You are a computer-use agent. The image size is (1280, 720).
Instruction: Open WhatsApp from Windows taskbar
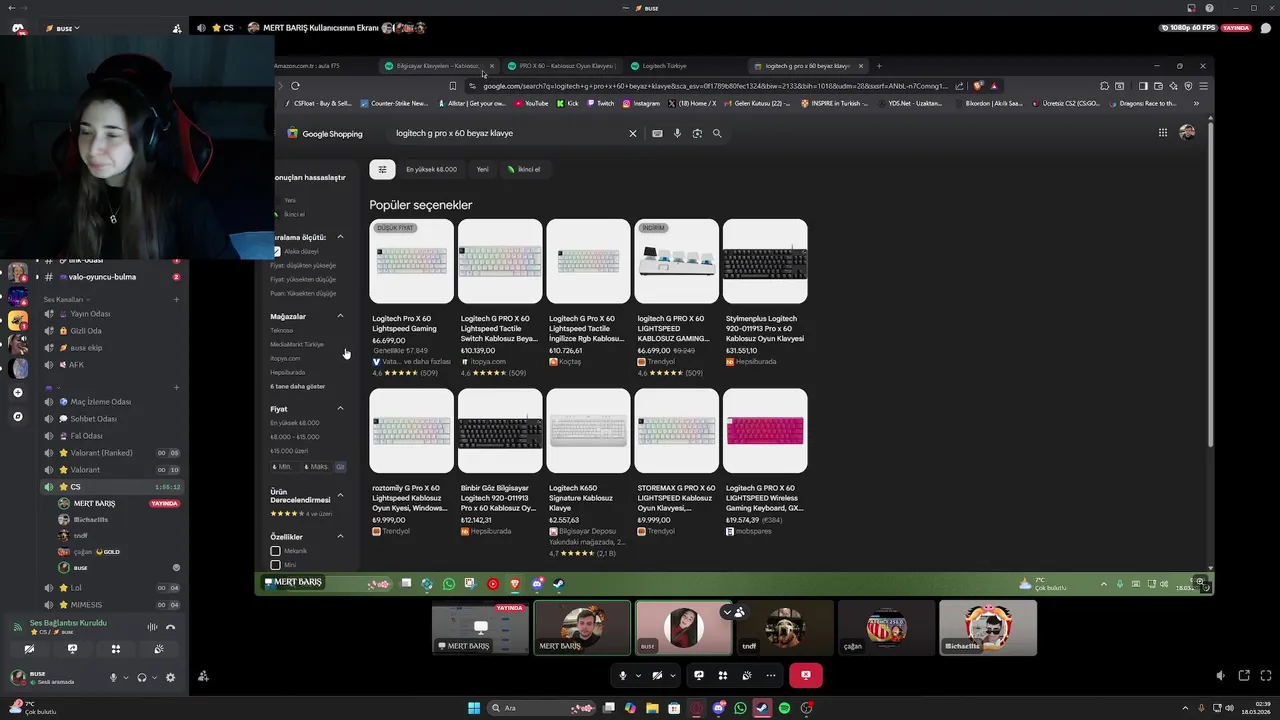(740, 708)
